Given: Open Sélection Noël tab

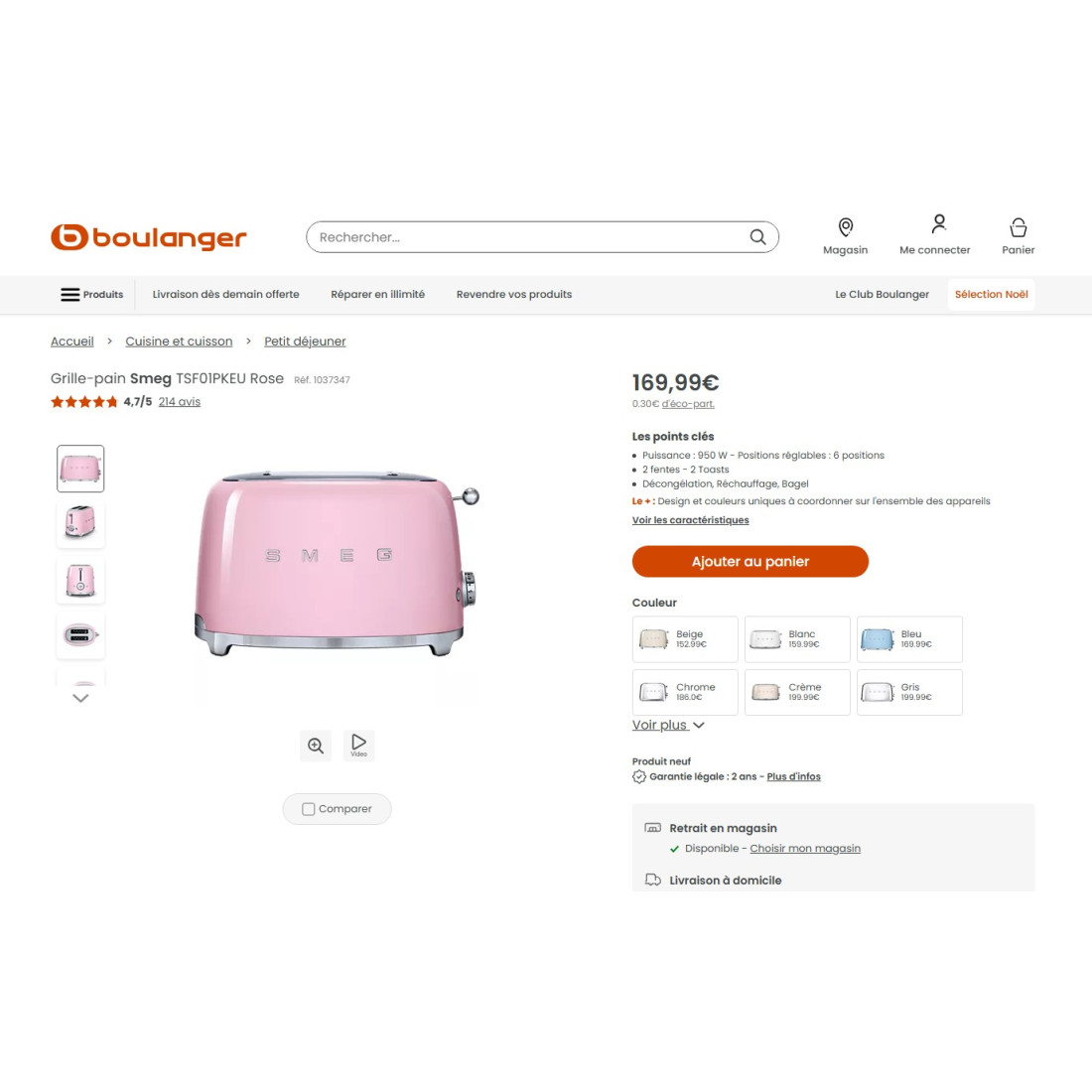Looking at the screenshot, I should coord(991,295).
